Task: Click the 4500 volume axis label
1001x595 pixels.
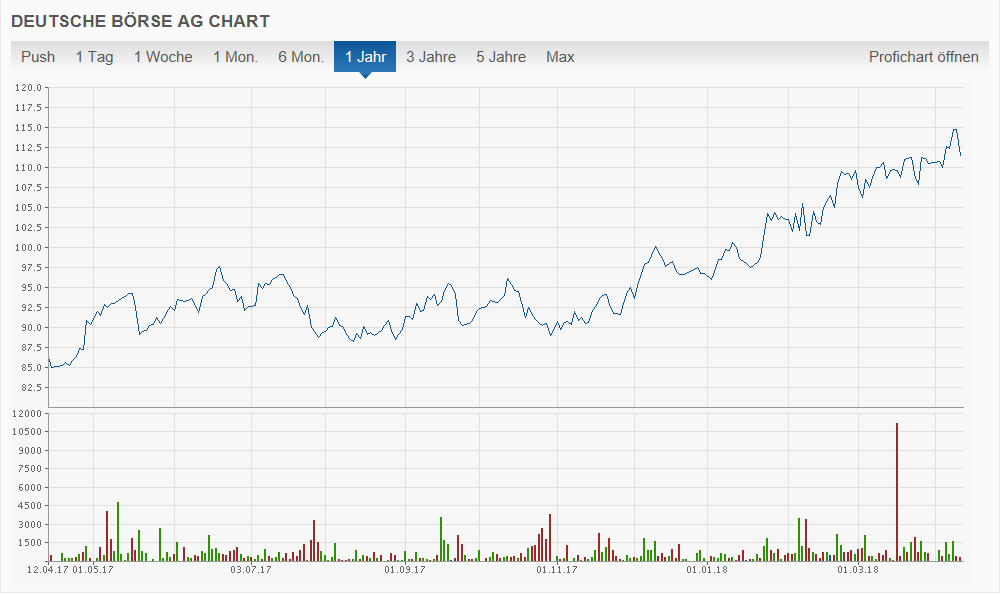Action: click(x=29, y=506)
